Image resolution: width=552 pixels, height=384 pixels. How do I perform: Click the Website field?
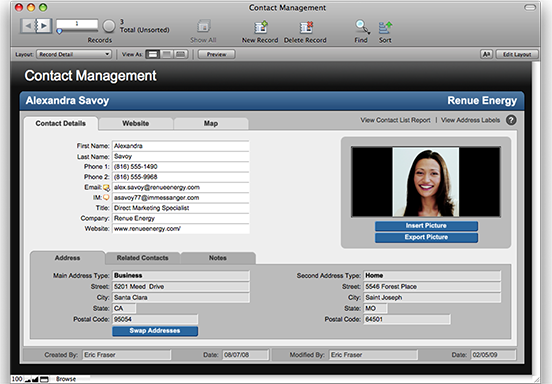click(181, 228)
